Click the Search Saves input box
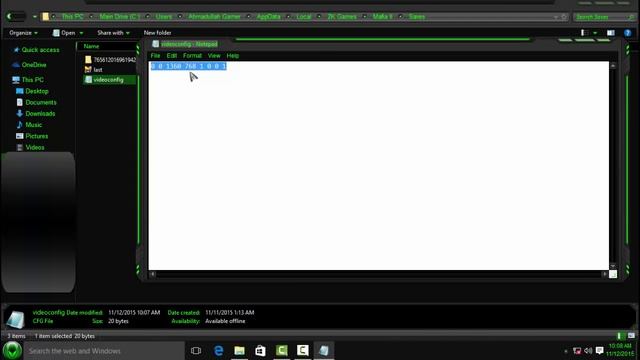 (x=603, y=17)
